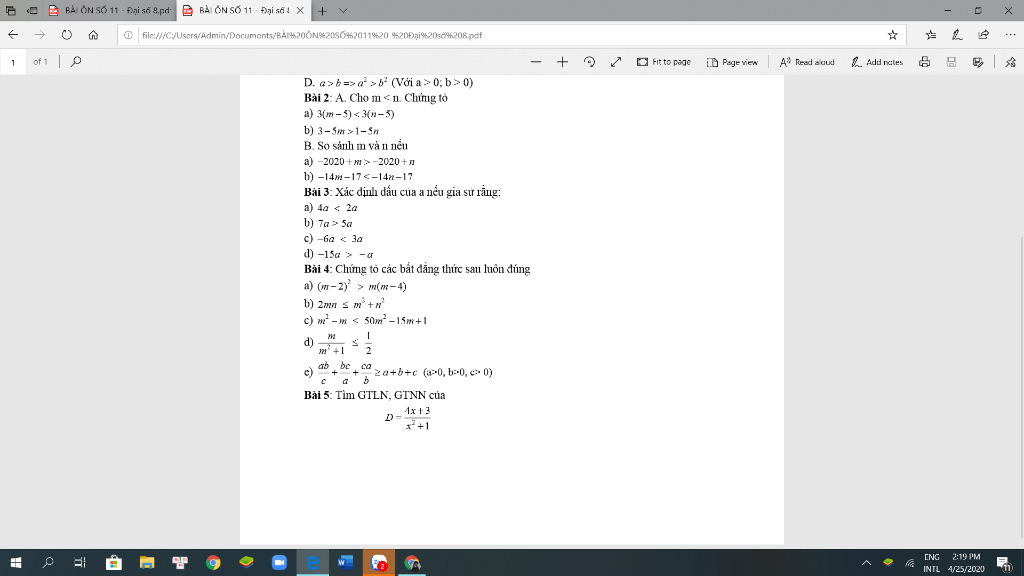Viewport: 1024px width, 576px height.
Task: Open Page view options
Action: pos(732,61)
